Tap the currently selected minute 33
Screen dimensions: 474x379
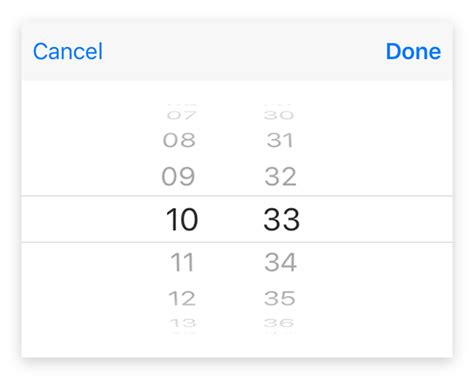pos(282,219)
